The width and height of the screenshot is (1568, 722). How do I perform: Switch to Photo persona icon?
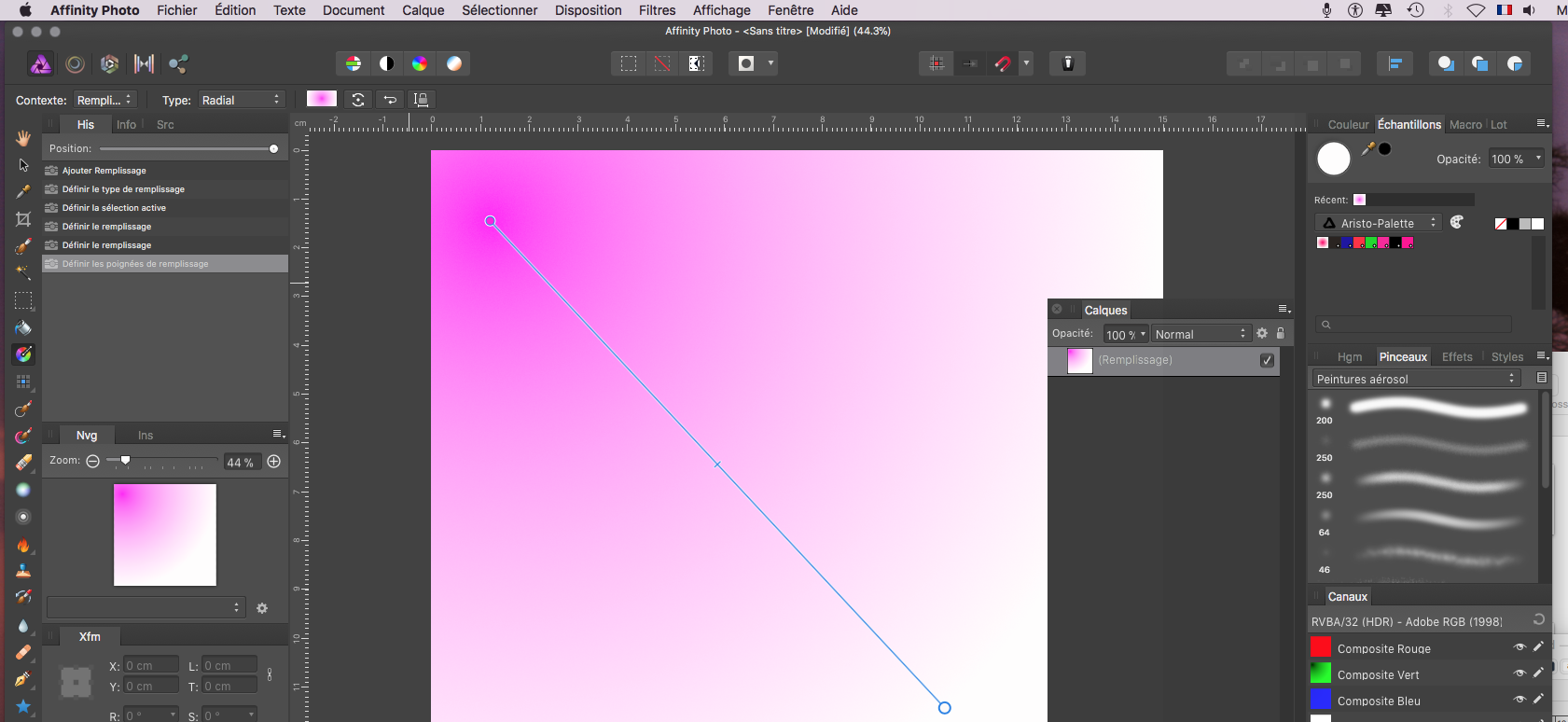(x=41, y=63)
